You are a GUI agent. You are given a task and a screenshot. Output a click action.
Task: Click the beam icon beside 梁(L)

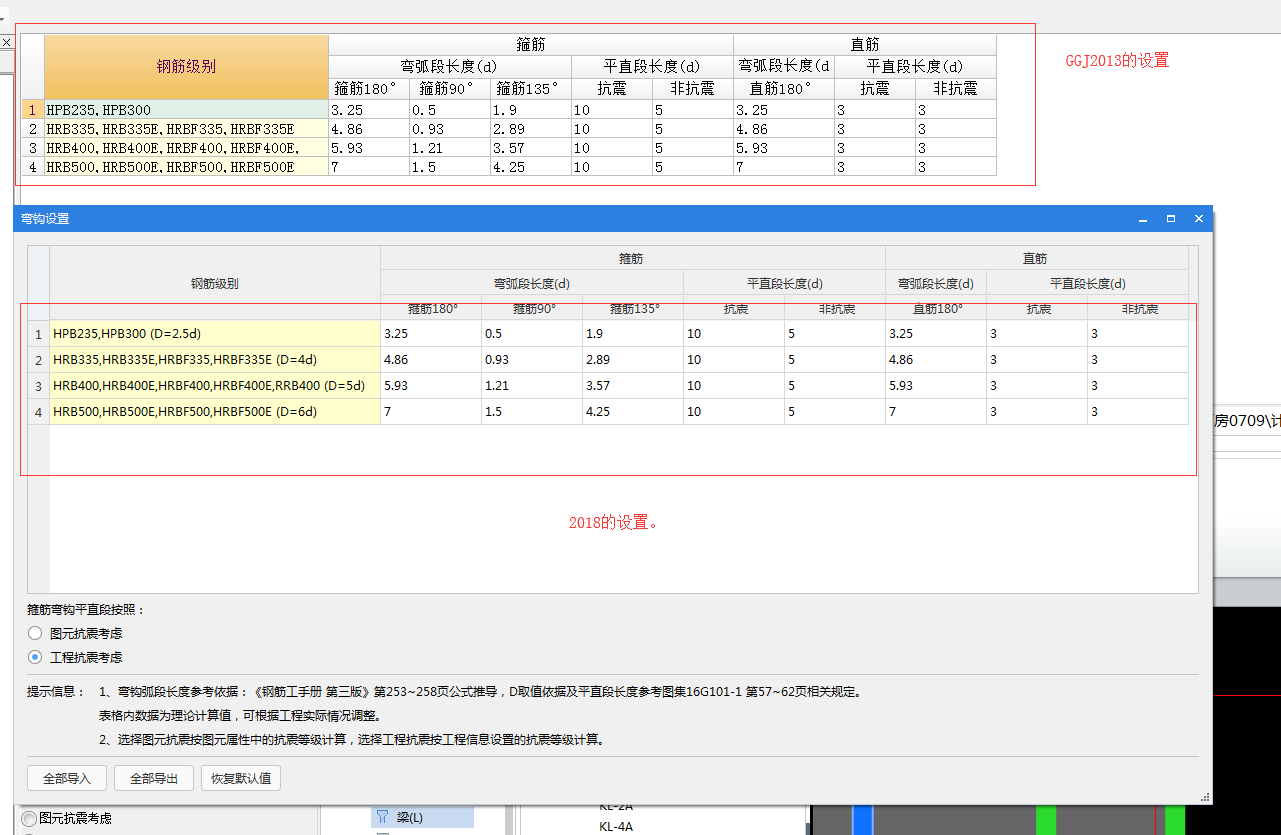click(x=382, y=817)
